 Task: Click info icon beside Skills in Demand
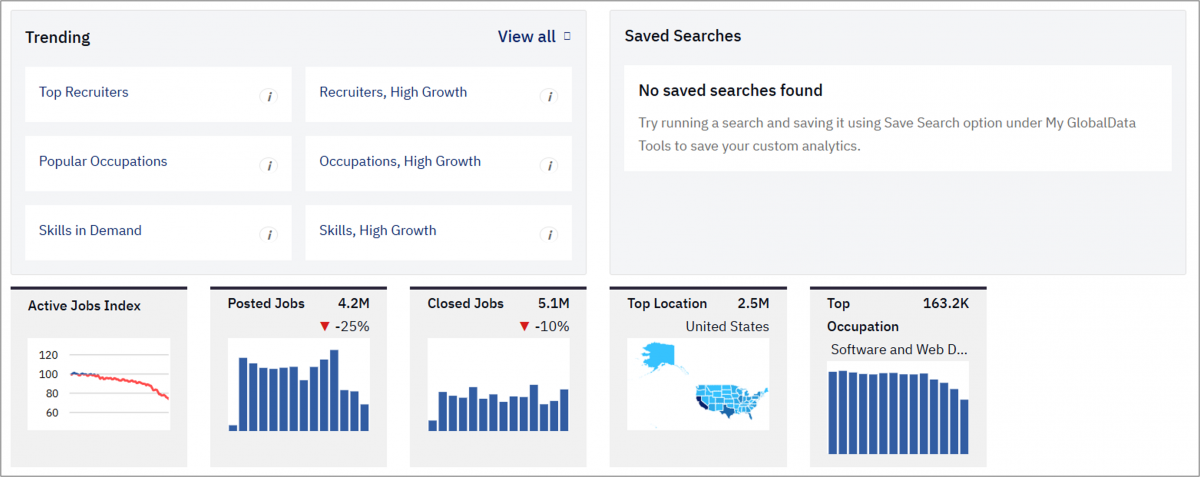click(268, 235)
